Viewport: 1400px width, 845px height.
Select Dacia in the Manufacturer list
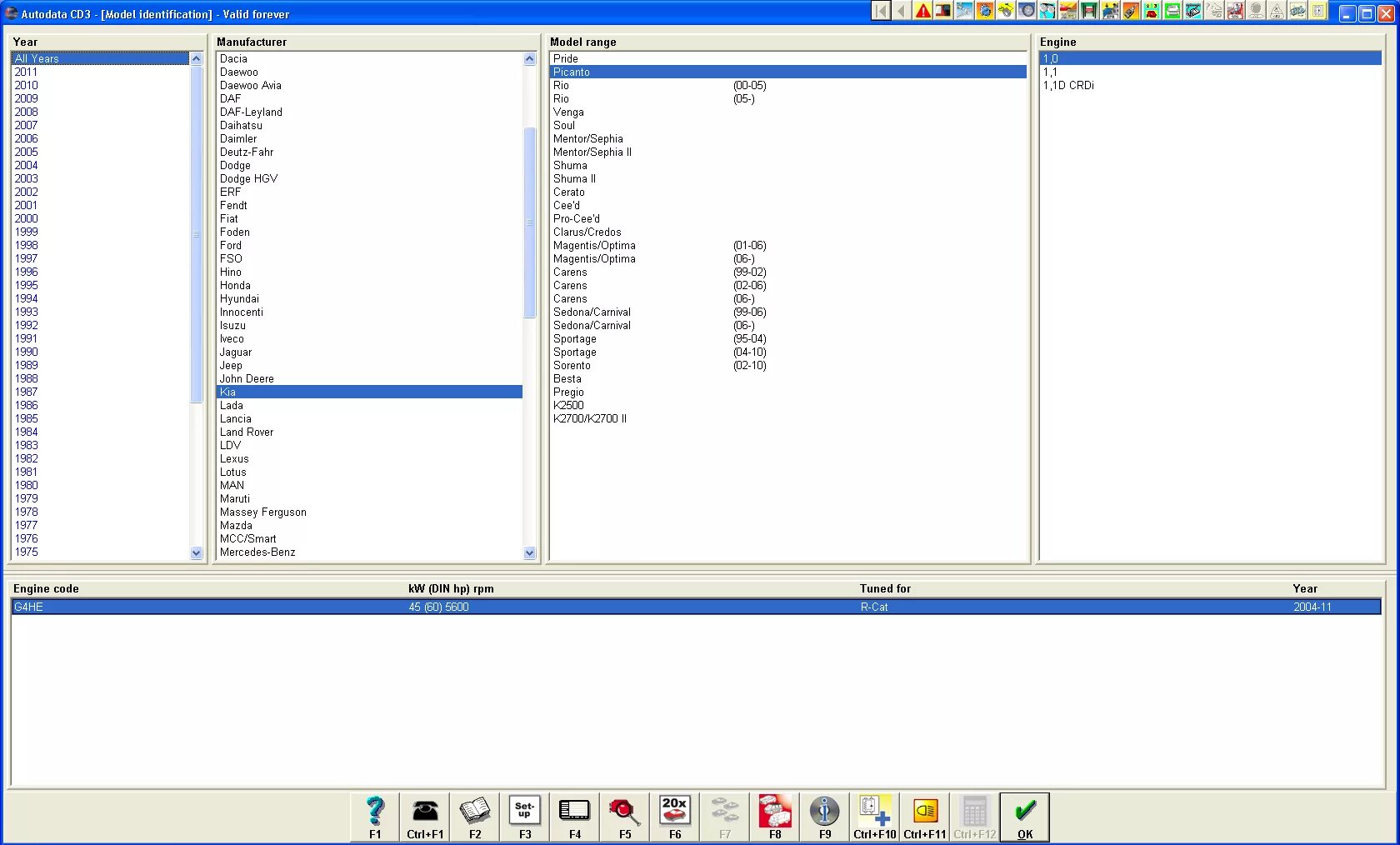coord(369,59)
